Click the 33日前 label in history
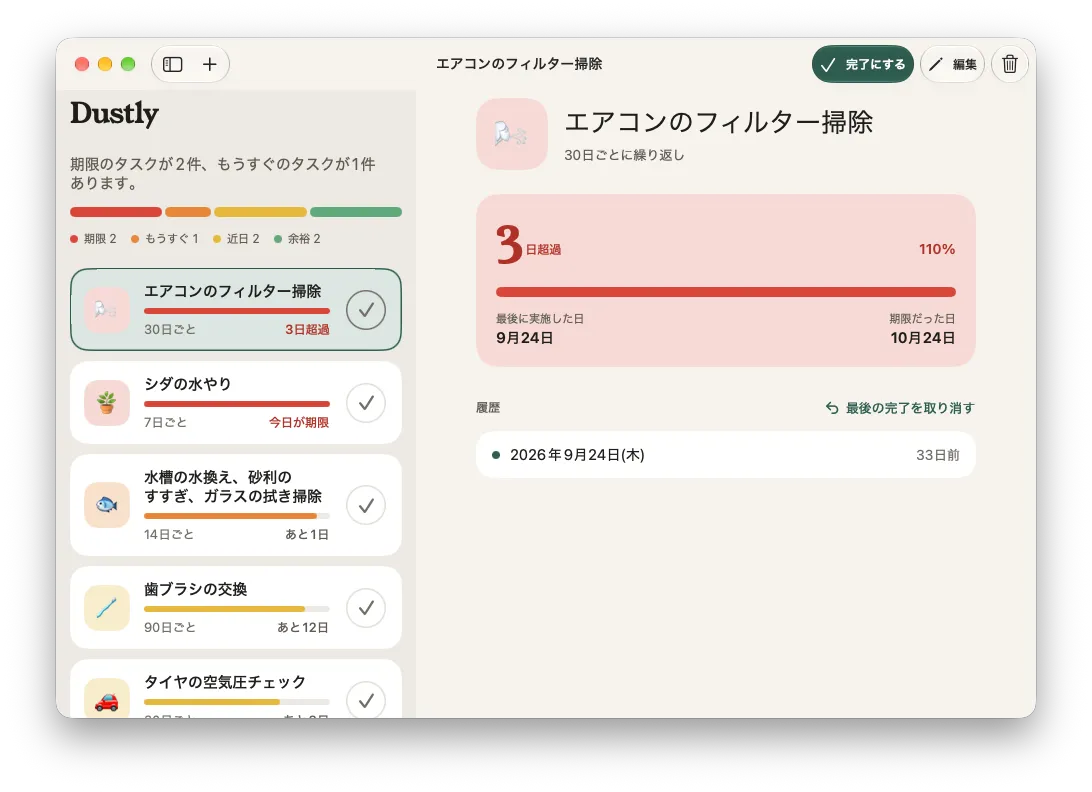Viewport: 1092px width, 792px height. click(x=937, y=455)
